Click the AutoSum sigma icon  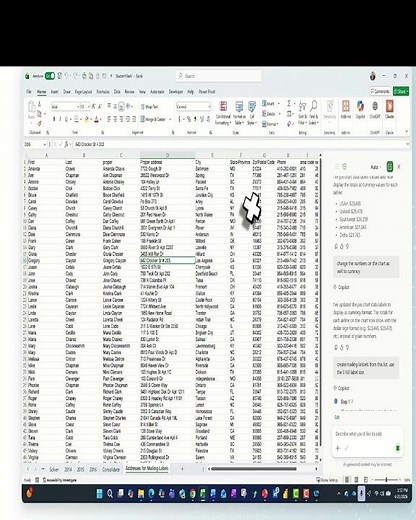click(x=289, y=104)
